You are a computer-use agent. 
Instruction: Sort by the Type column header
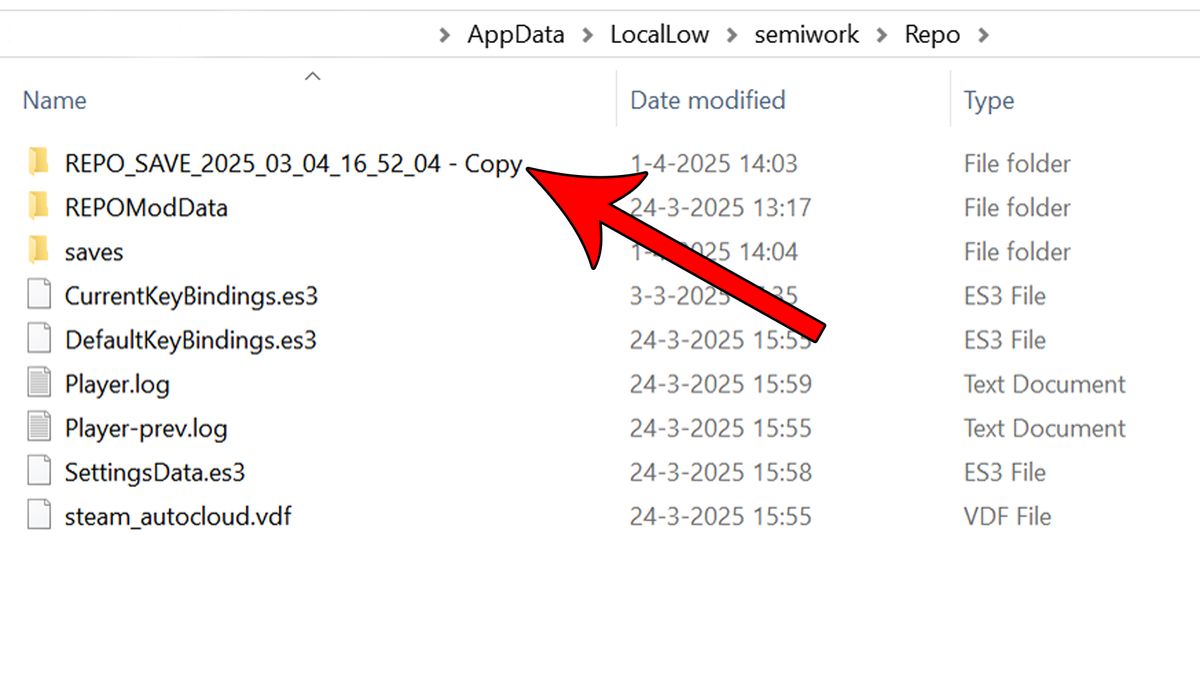click(x=989, y=101)
